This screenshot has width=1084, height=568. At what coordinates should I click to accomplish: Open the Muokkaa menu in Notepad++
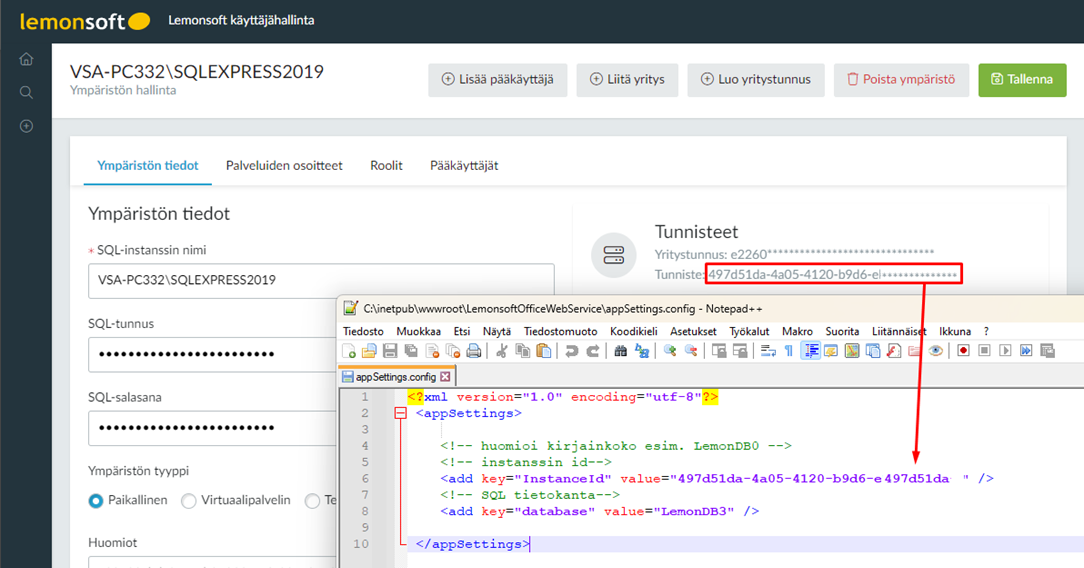[x=418, y=332]
